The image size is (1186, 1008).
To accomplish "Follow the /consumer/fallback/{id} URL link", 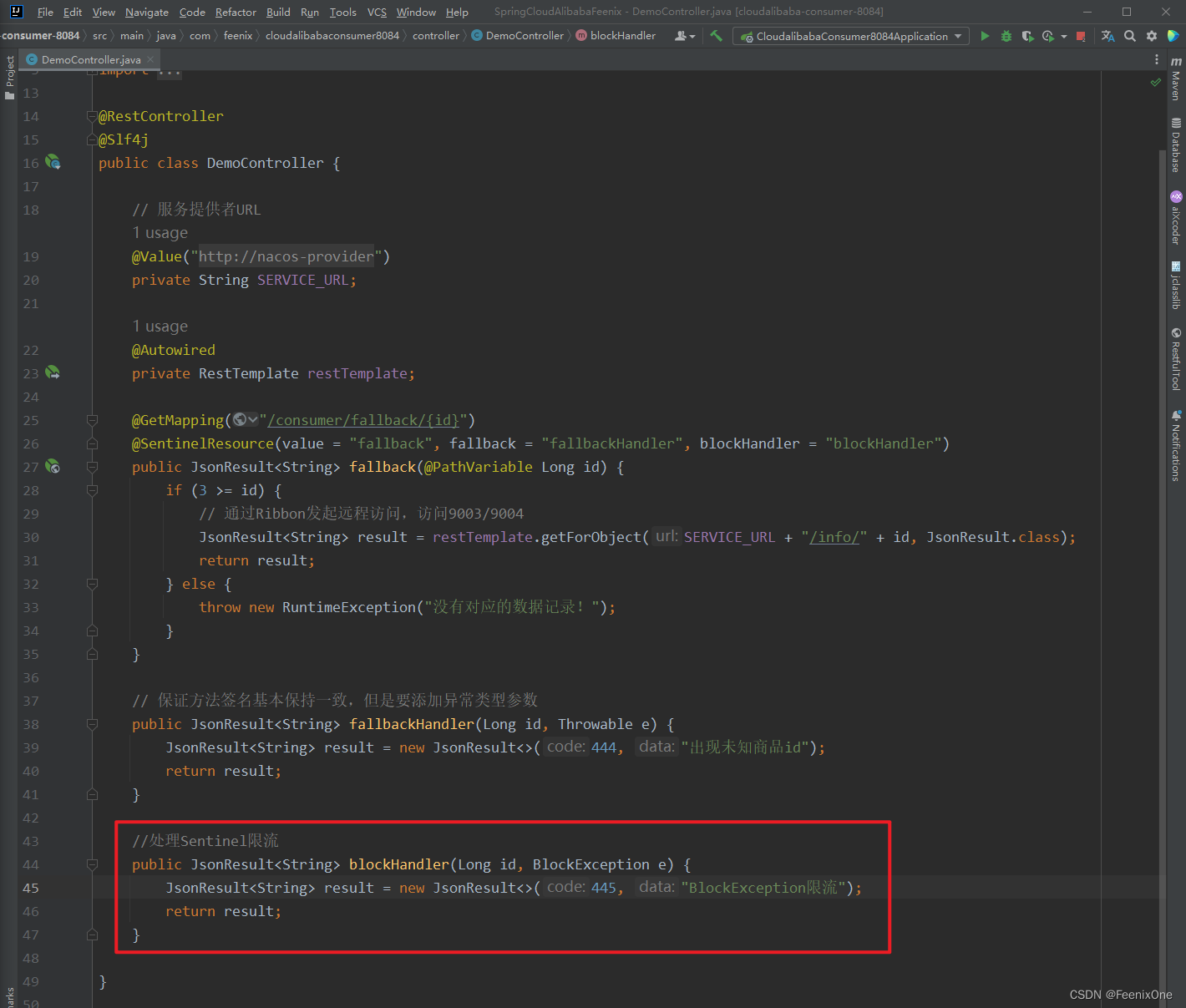I will [363, 420].
